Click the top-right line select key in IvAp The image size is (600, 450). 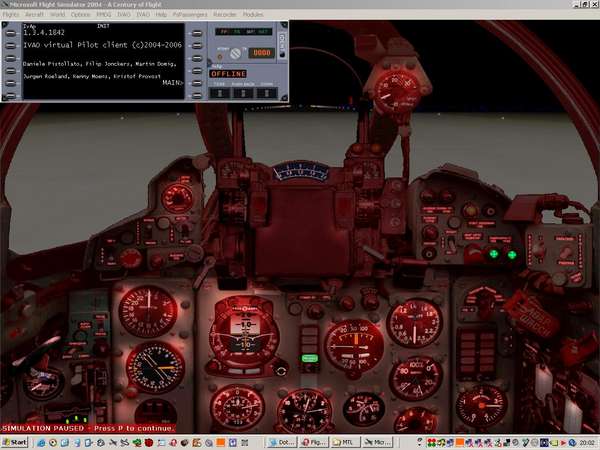197,34
